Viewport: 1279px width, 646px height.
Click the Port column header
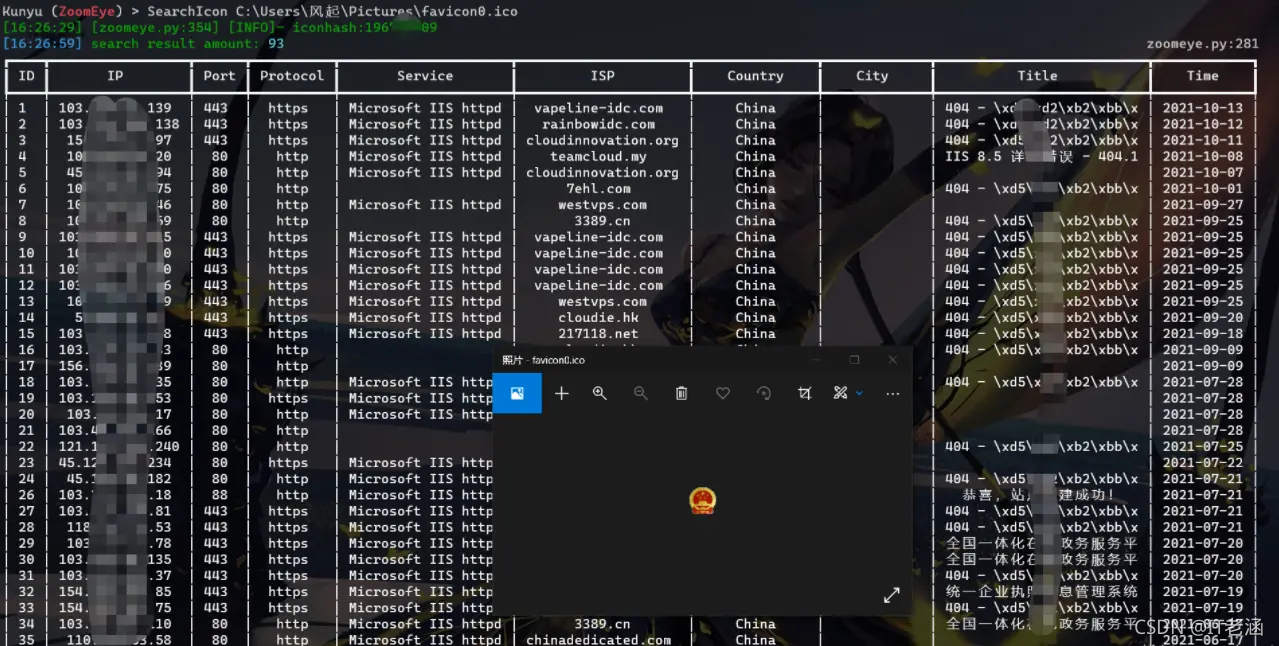[220, 76]
